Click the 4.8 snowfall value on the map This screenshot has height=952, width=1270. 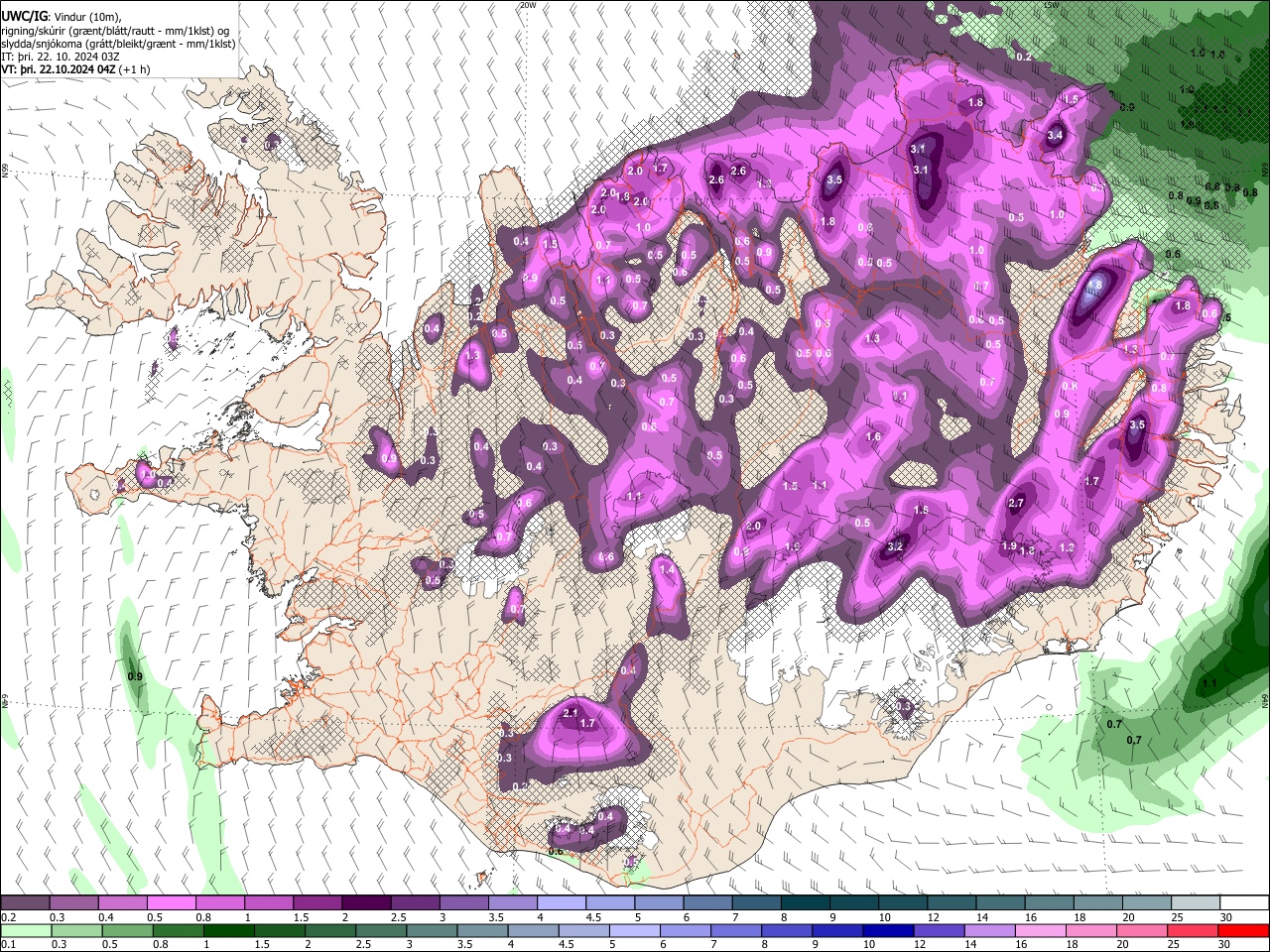coord(1094,286)
